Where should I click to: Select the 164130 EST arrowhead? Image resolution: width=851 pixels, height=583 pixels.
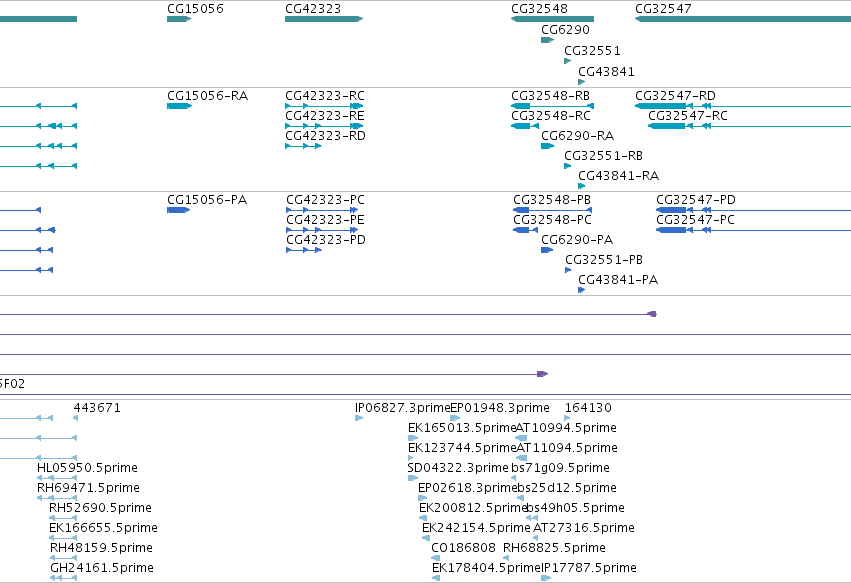(567, 418)
